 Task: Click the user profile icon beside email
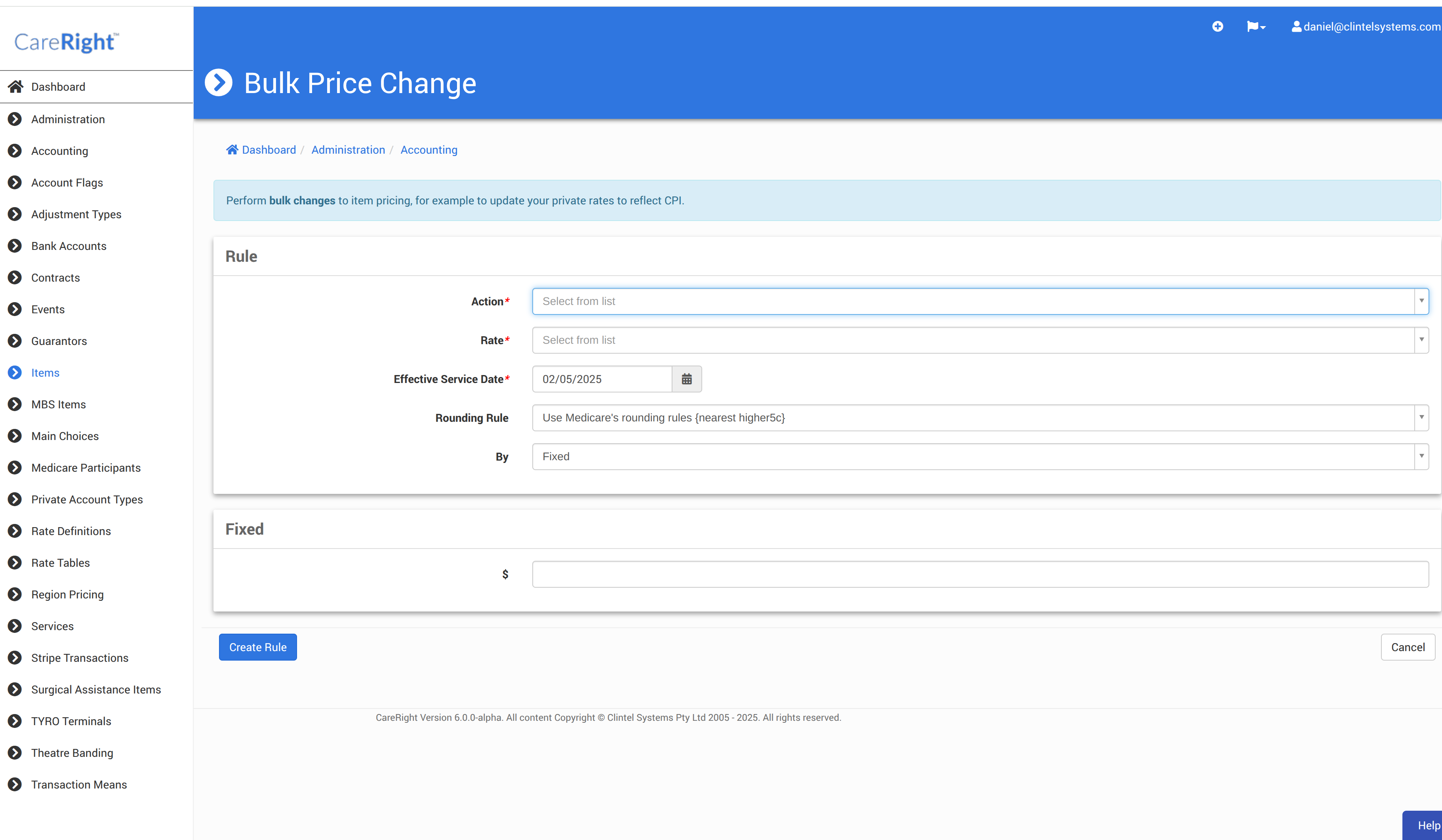1296,26
